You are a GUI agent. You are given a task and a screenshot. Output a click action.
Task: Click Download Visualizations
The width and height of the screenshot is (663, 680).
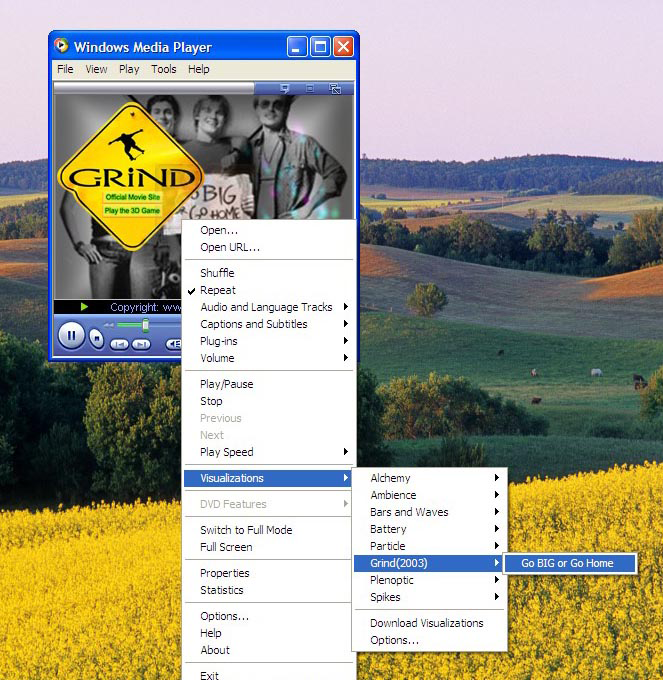pyautogui.click(x=429, y=623)
